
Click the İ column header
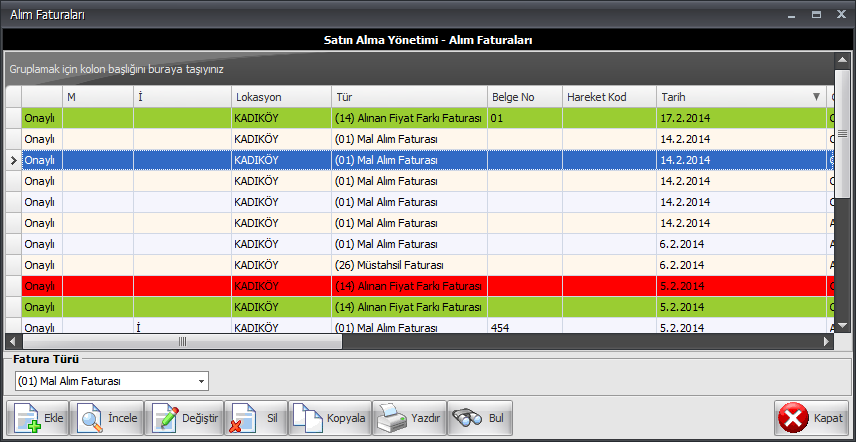point(182,97)
